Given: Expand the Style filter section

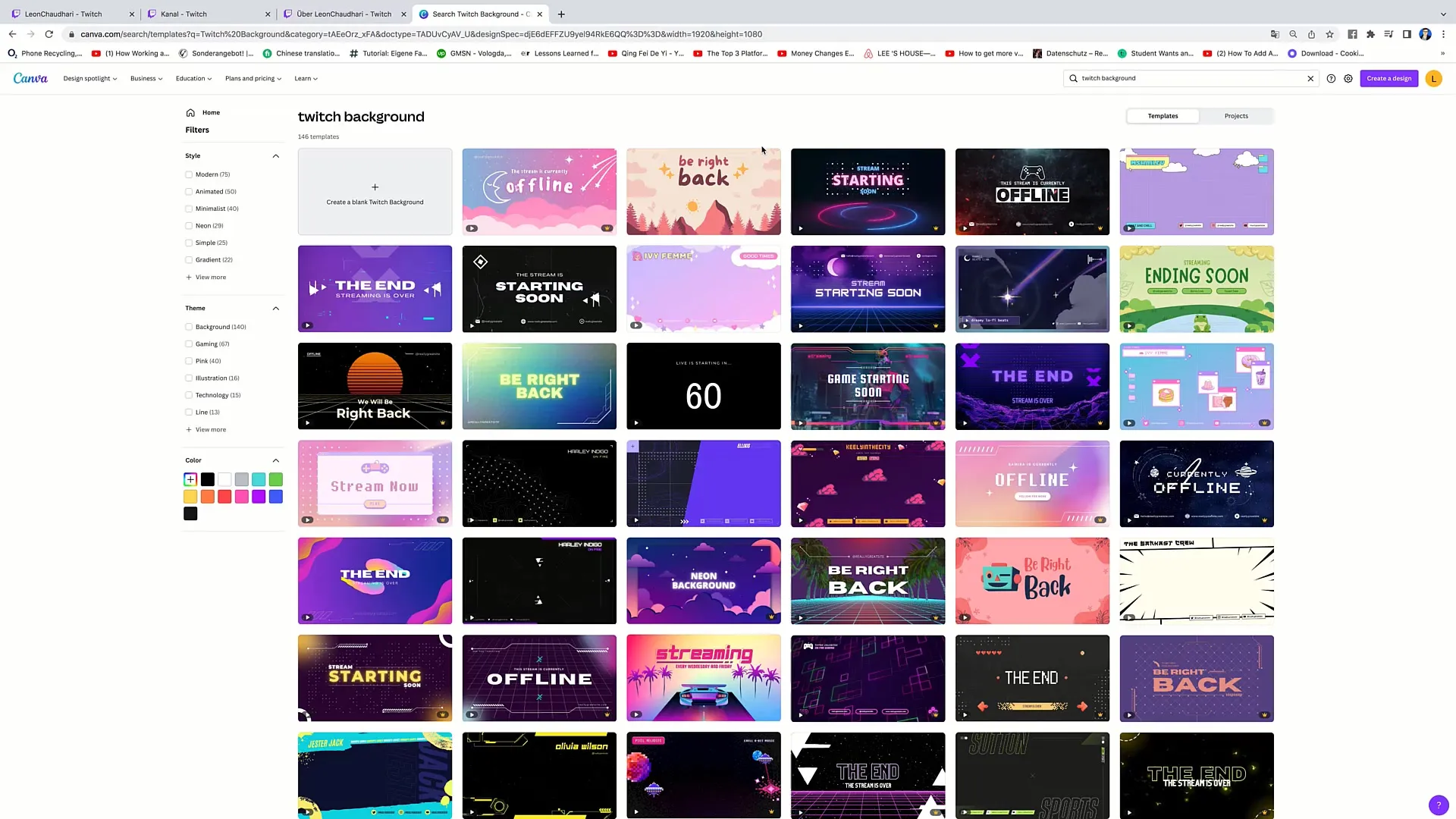Looking at the screenshot, I should click(x=275, y=155).
